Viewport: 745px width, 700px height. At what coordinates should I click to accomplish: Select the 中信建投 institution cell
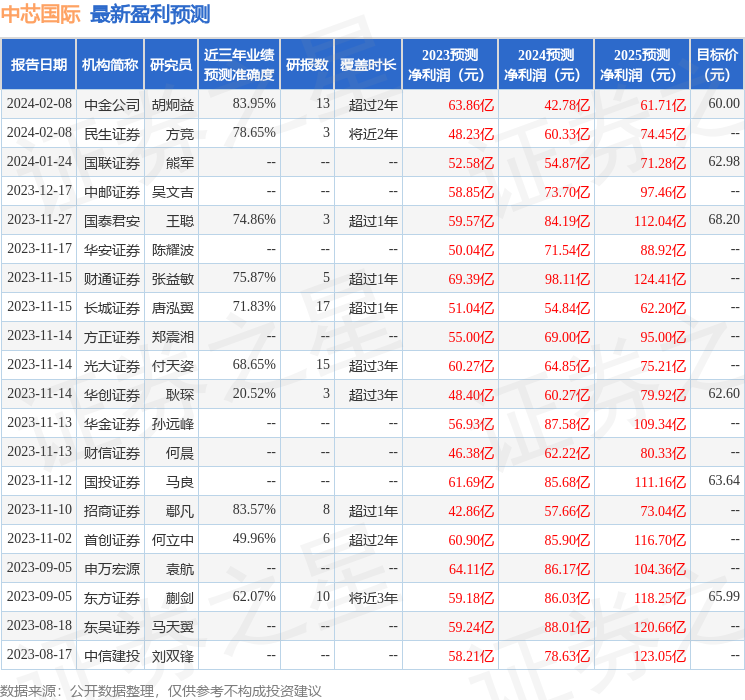point(112,656)
